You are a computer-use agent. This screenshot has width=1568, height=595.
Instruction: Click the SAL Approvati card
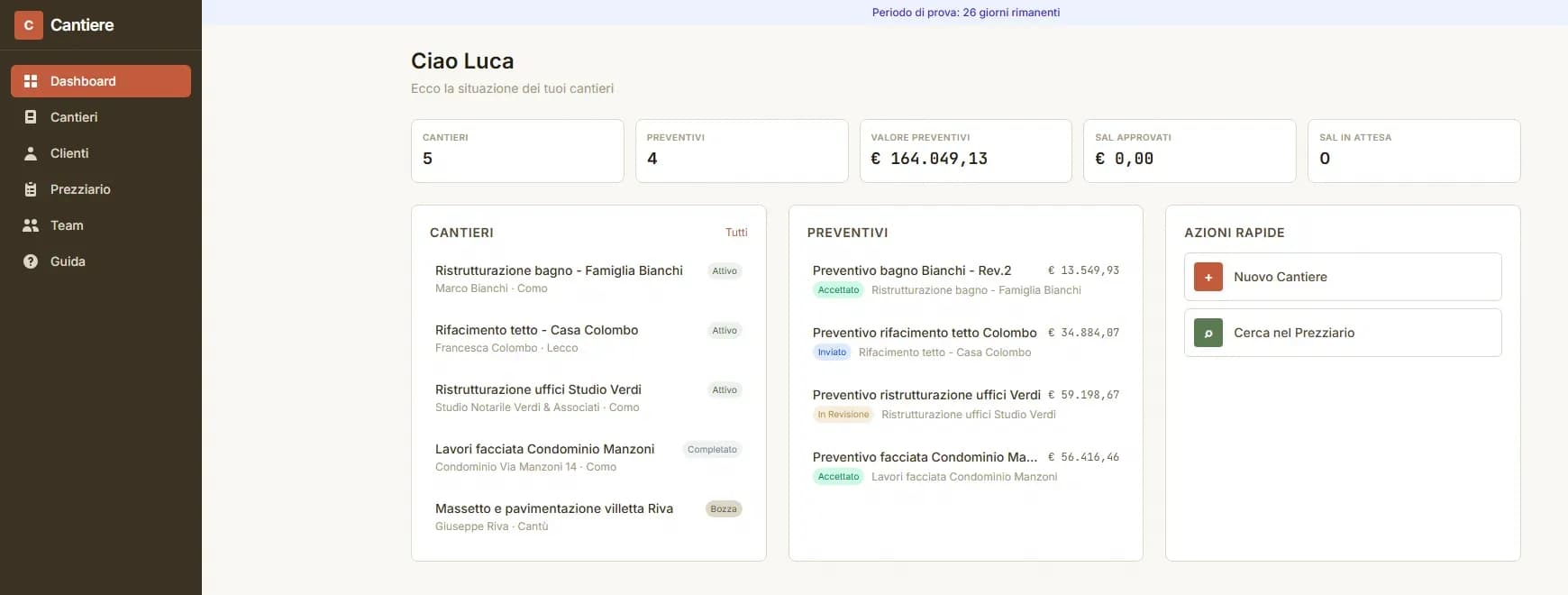click(x=1190, y=151)
